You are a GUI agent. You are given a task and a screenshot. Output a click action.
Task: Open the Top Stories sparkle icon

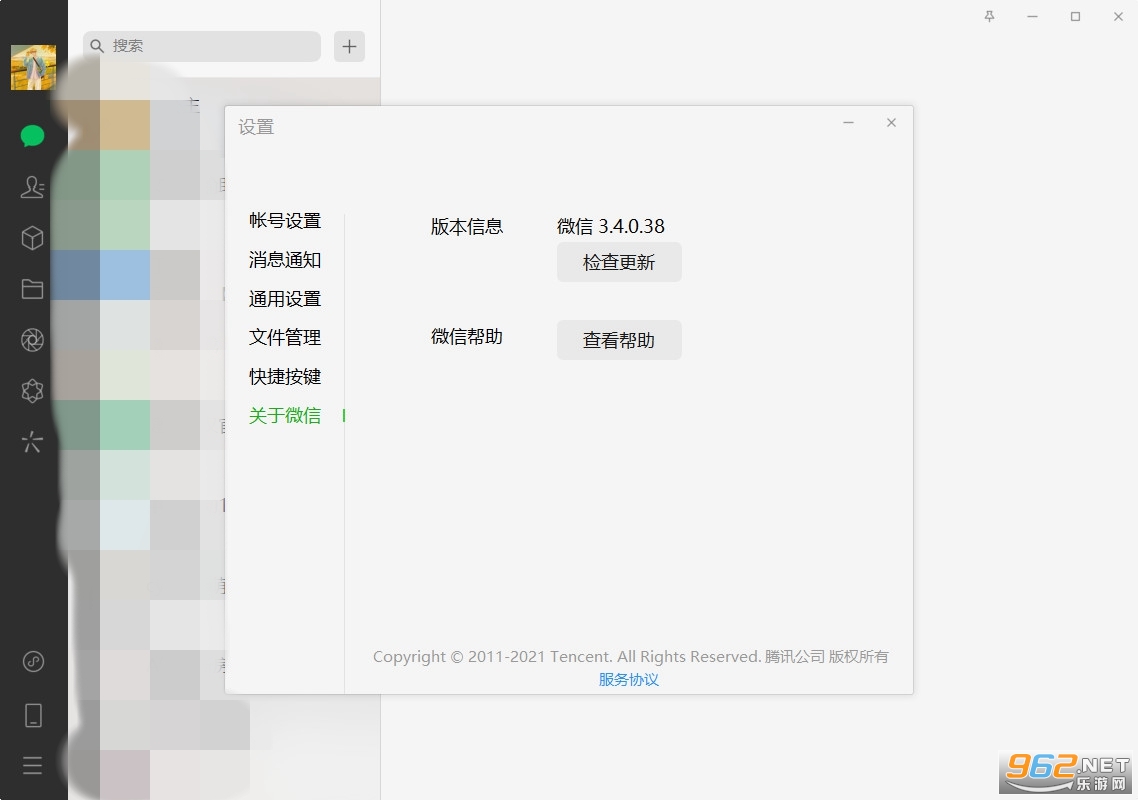(x=32, y=441)
